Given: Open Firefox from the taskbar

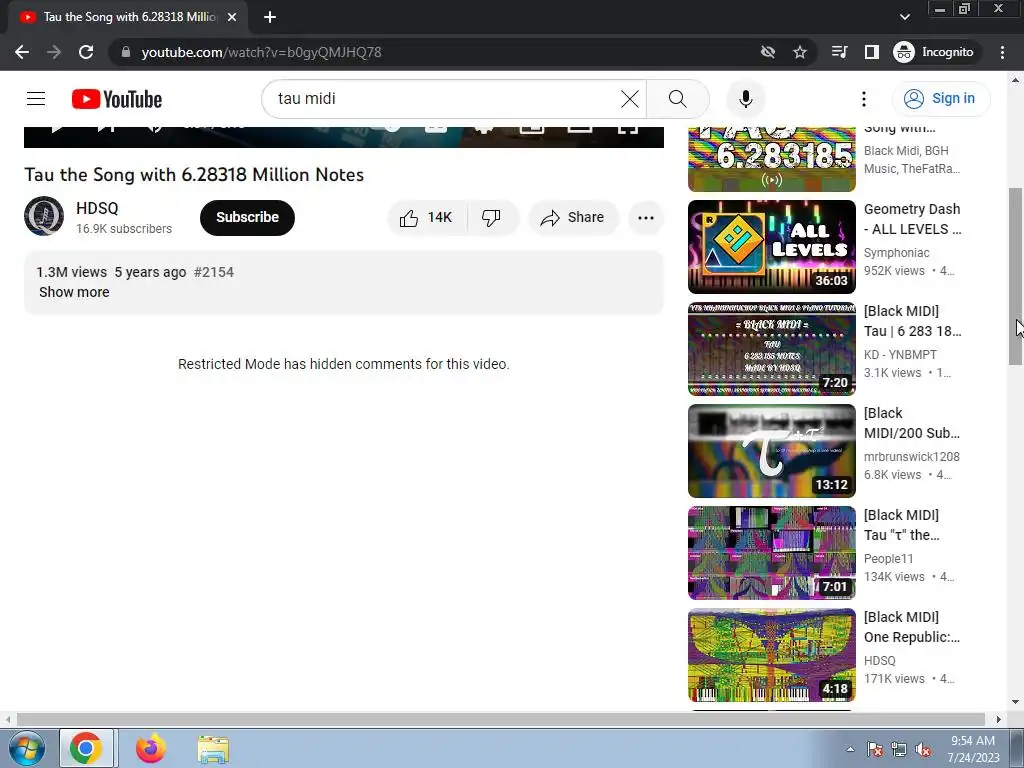Looking at the screenshot, I should pyautogui.click(x=151, y=748).
